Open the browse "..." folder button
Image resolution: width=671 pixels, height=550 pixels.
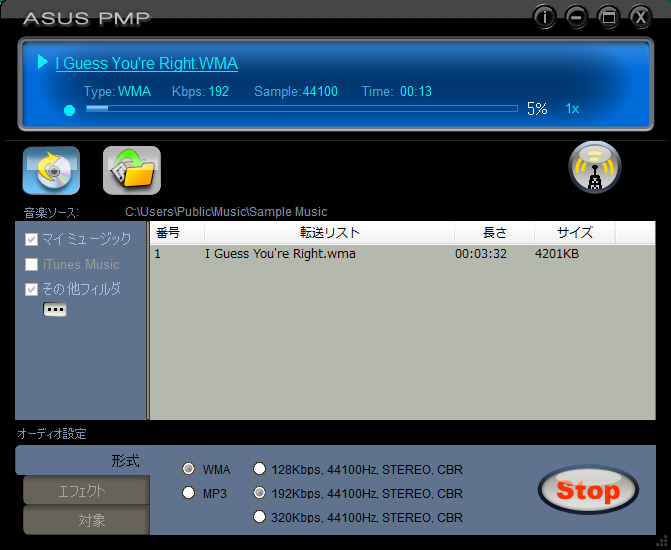point(55,309)
